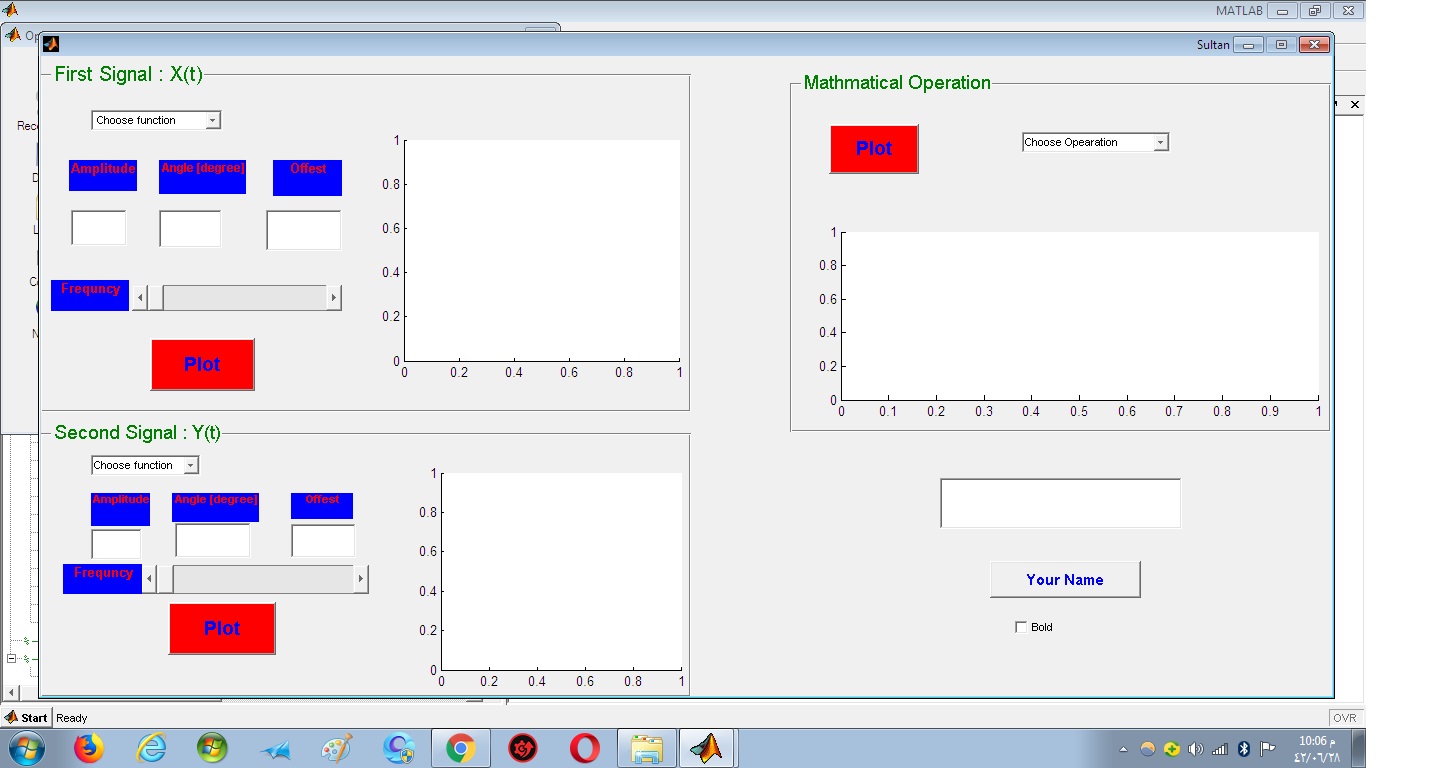Open the Choose Opearation dropdown

point(1095,142)
